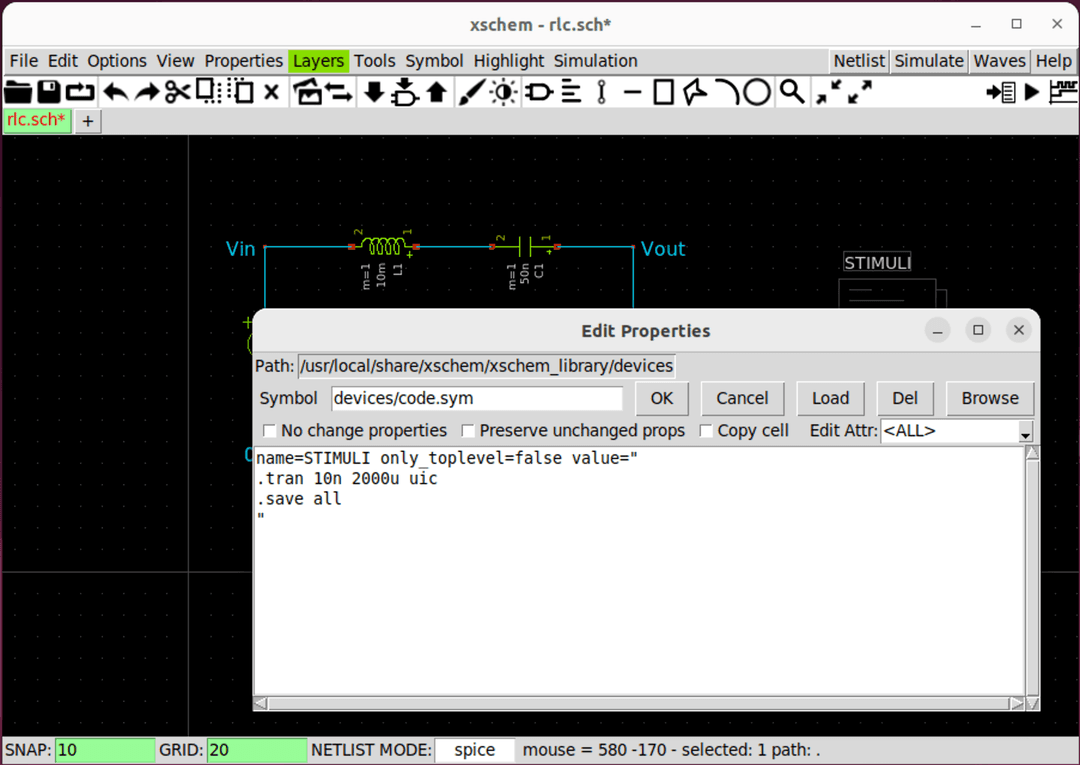
Task: Click the Open file folder icon
Action: tap(18, 93)
